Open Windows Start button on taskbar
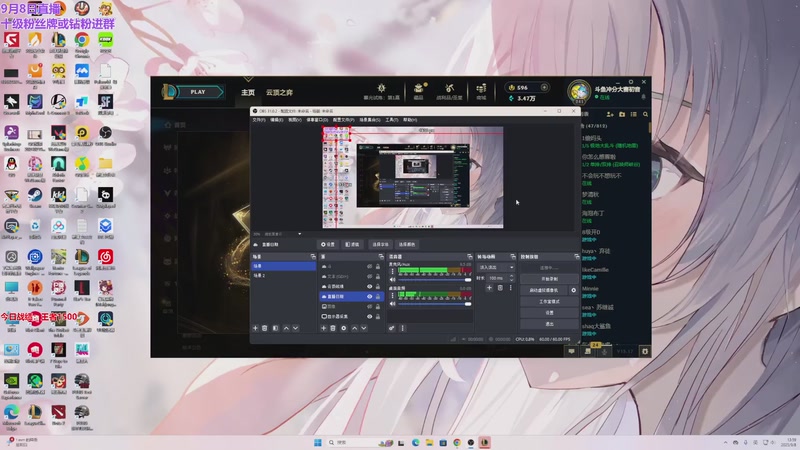Screen dimensions: 800x450 coord(318,442)
